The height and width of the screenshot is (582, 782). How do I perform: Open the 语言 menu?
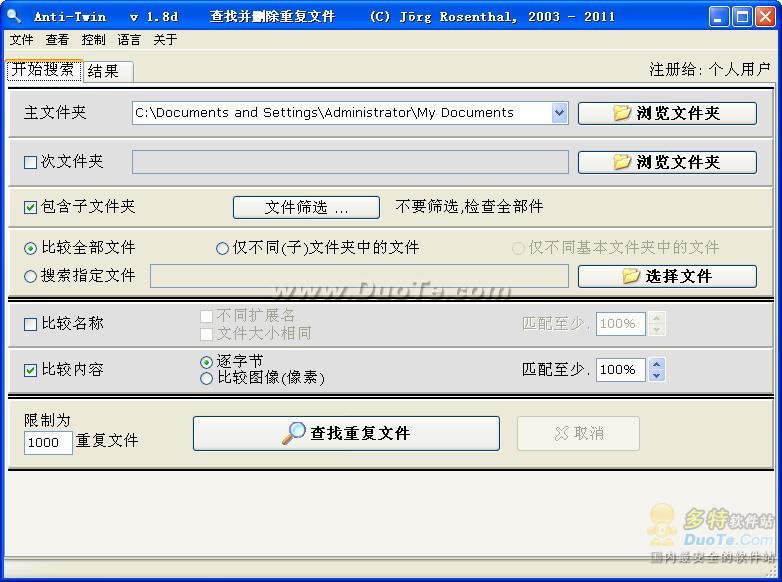(x=129, y=40)
